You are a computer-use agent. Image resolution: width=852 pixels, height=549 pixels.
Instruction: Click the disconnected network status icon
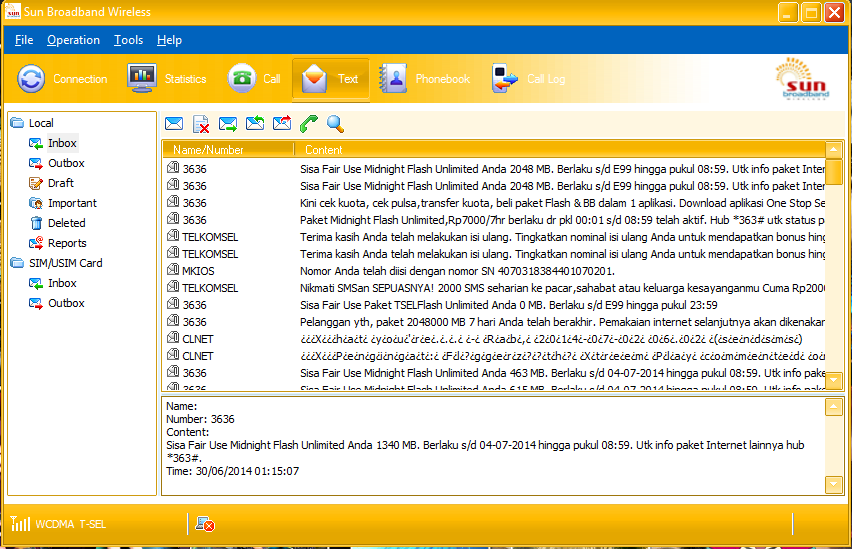click(x=205, y=524)
